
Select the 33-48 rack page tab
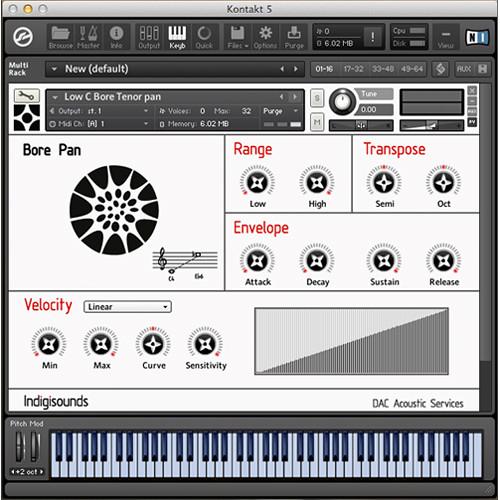click(x=383, y=69)
